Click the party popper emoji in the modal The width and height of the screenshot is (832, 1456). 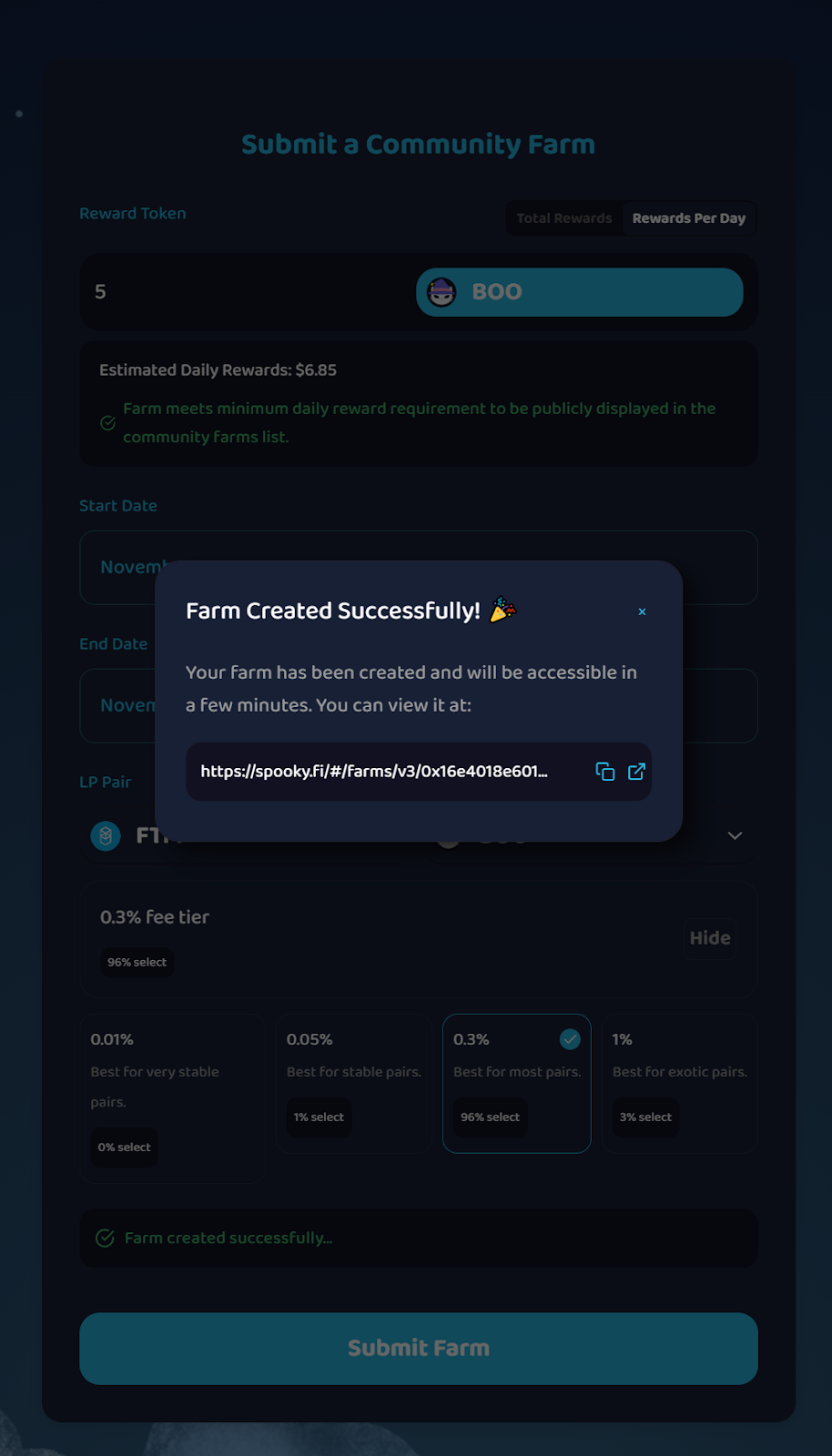502,610
